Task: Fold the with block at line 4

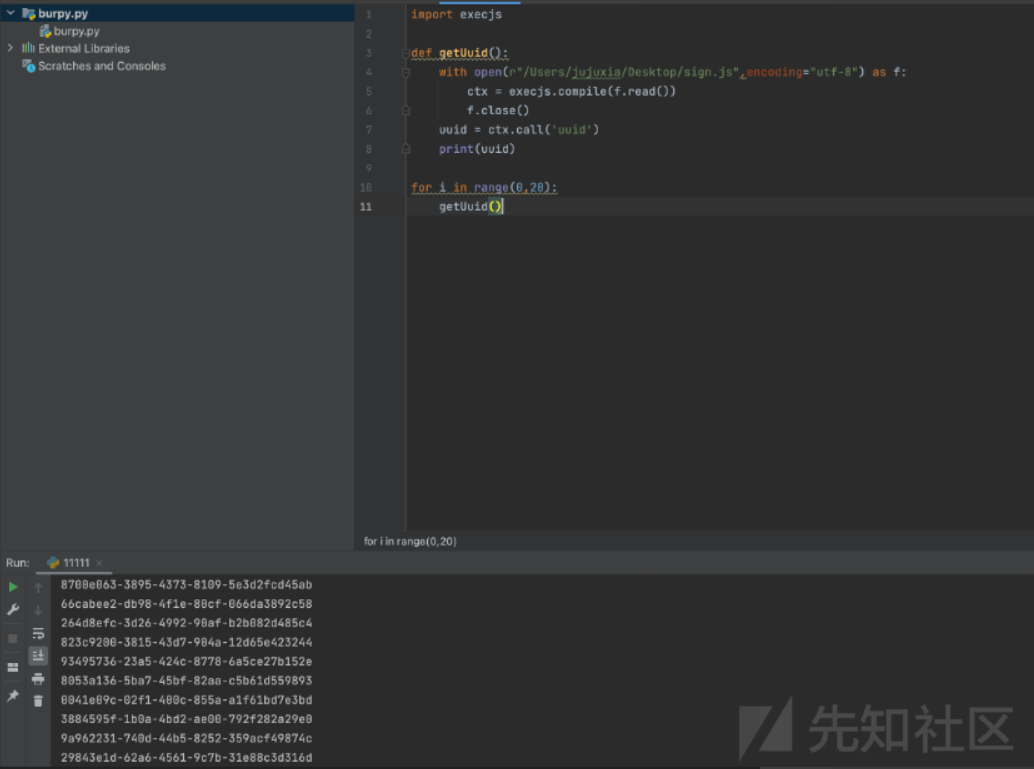Action: point(406,73)
